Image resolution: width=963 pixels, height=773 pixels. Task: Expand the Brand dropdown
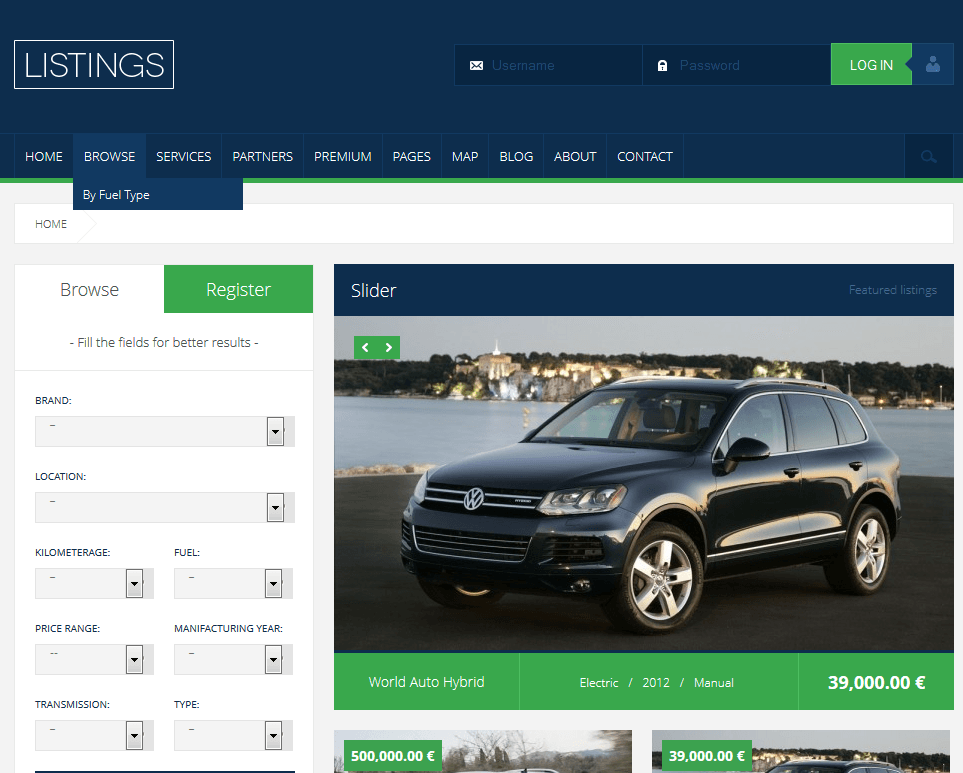pos(165,431)
